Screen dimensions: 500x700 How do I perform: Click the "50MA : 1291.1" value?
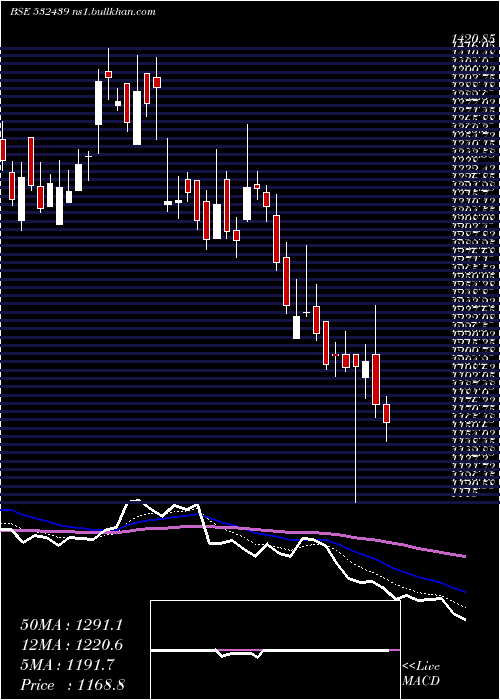(x=71, y=625)
